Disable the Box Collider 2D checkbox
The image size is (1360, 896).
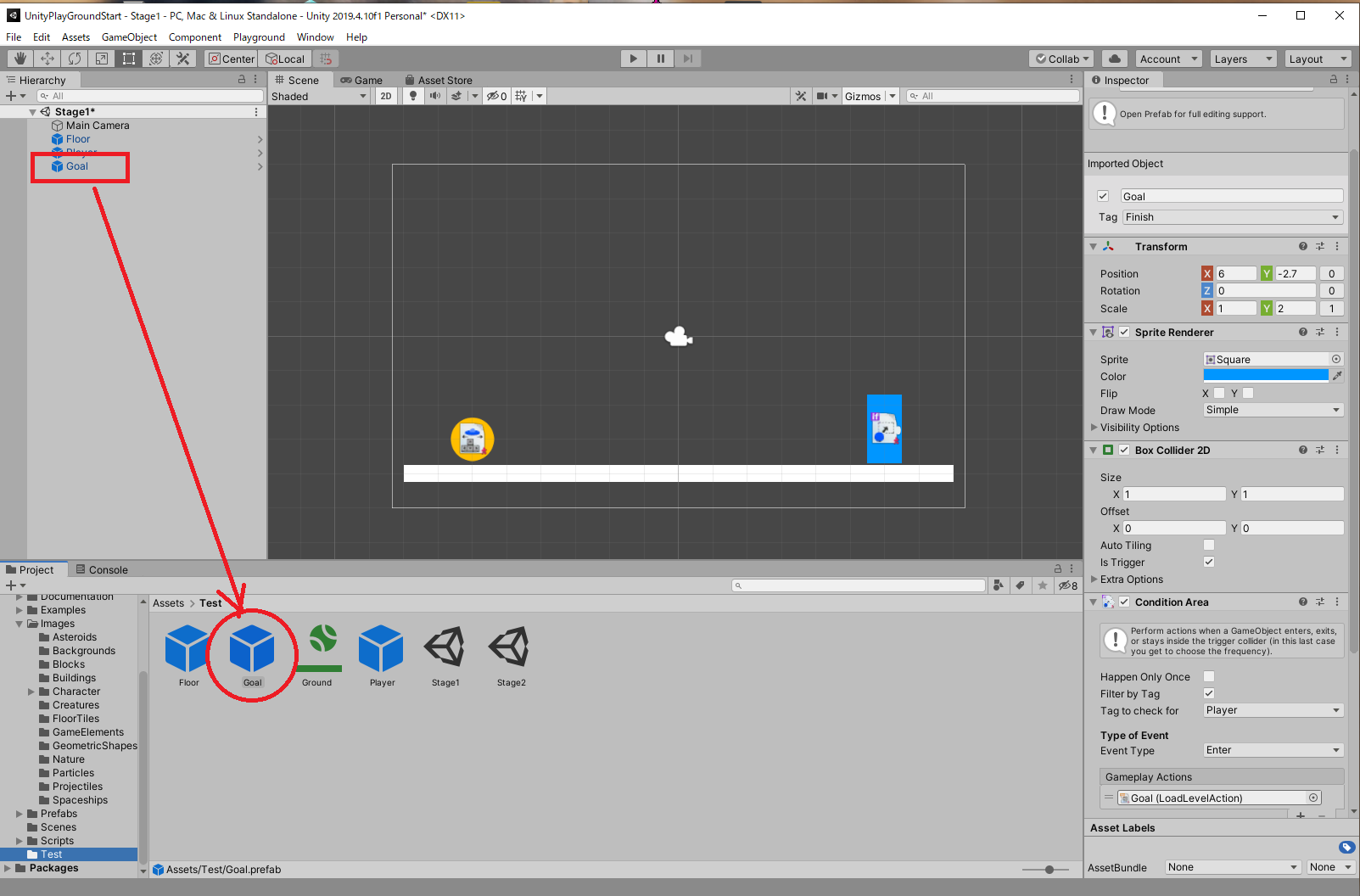[x=1124, y=450]
